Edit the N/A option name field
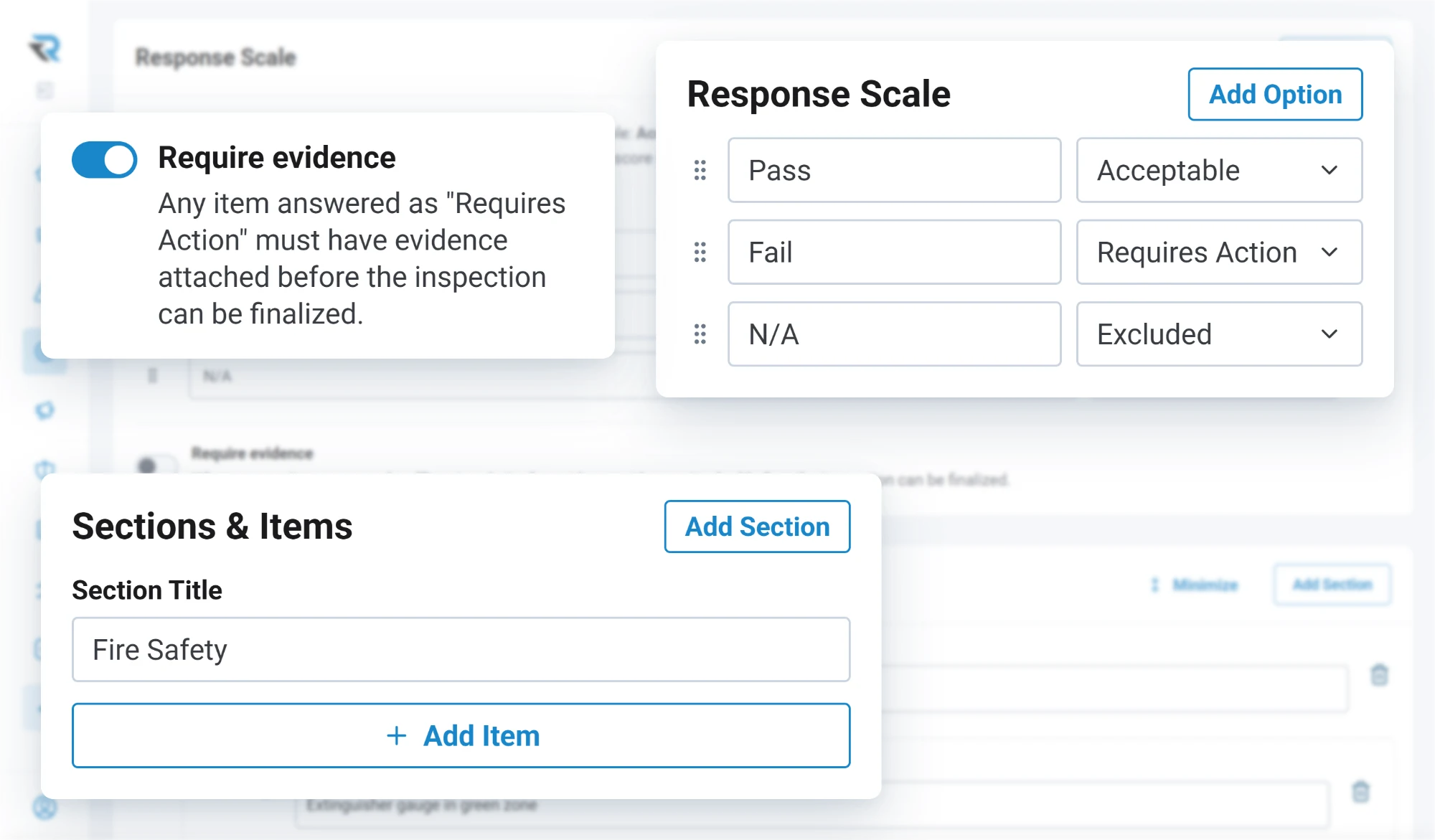Viewport: 1435px width, 840px height. (x=894, y=334)
